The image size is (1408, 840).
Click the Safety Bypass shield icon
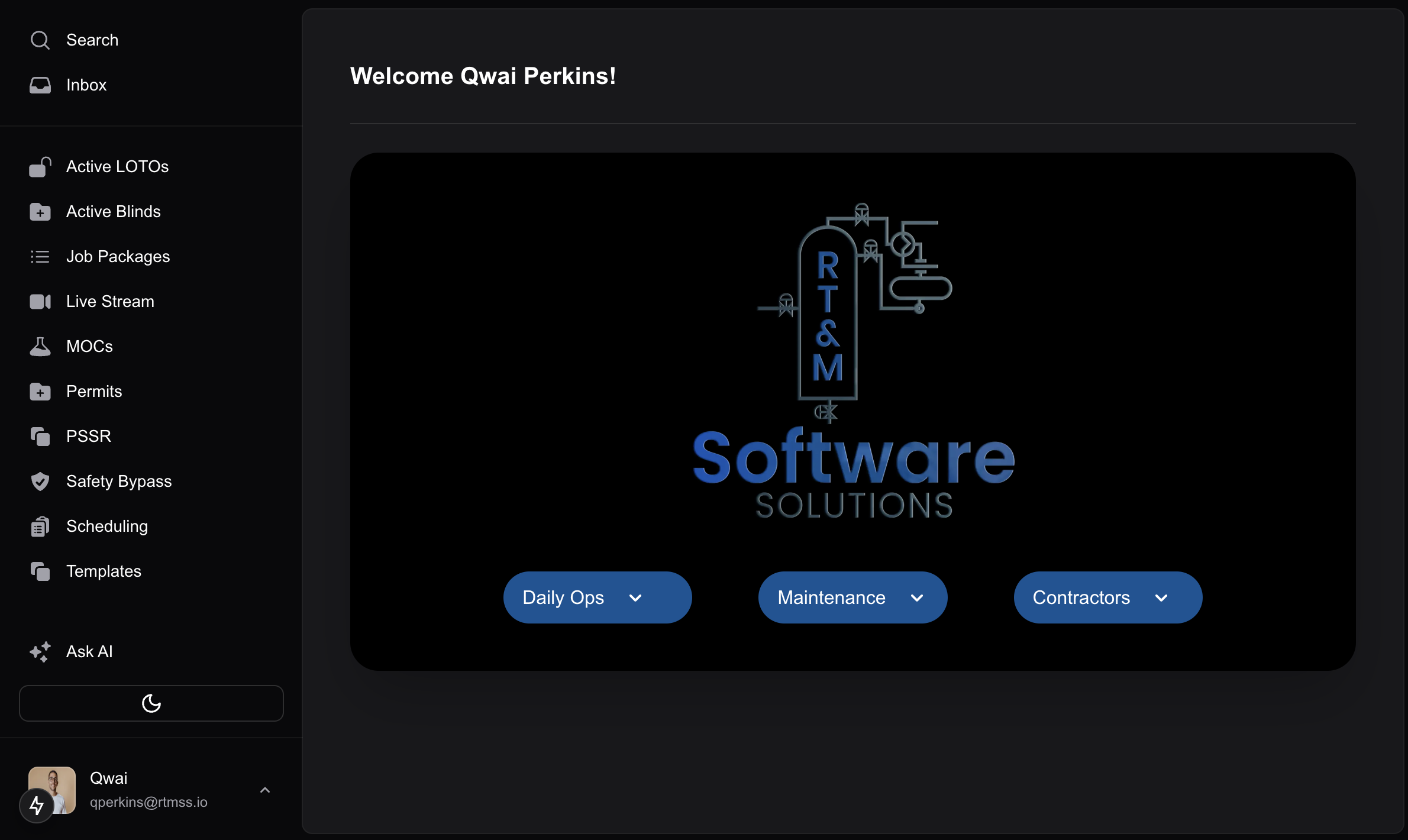(x=40, y=482)
